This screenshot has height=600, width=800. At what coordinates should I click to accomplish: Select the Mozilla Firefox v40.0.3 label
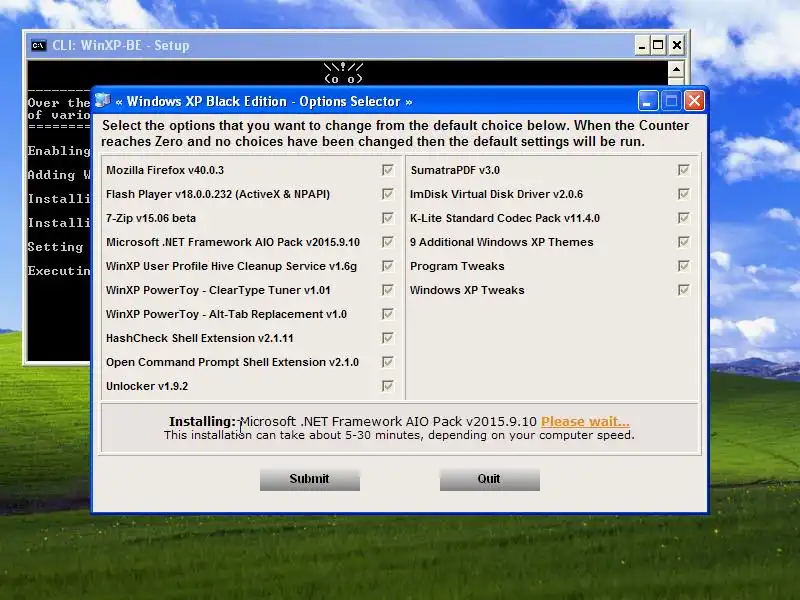165,170
